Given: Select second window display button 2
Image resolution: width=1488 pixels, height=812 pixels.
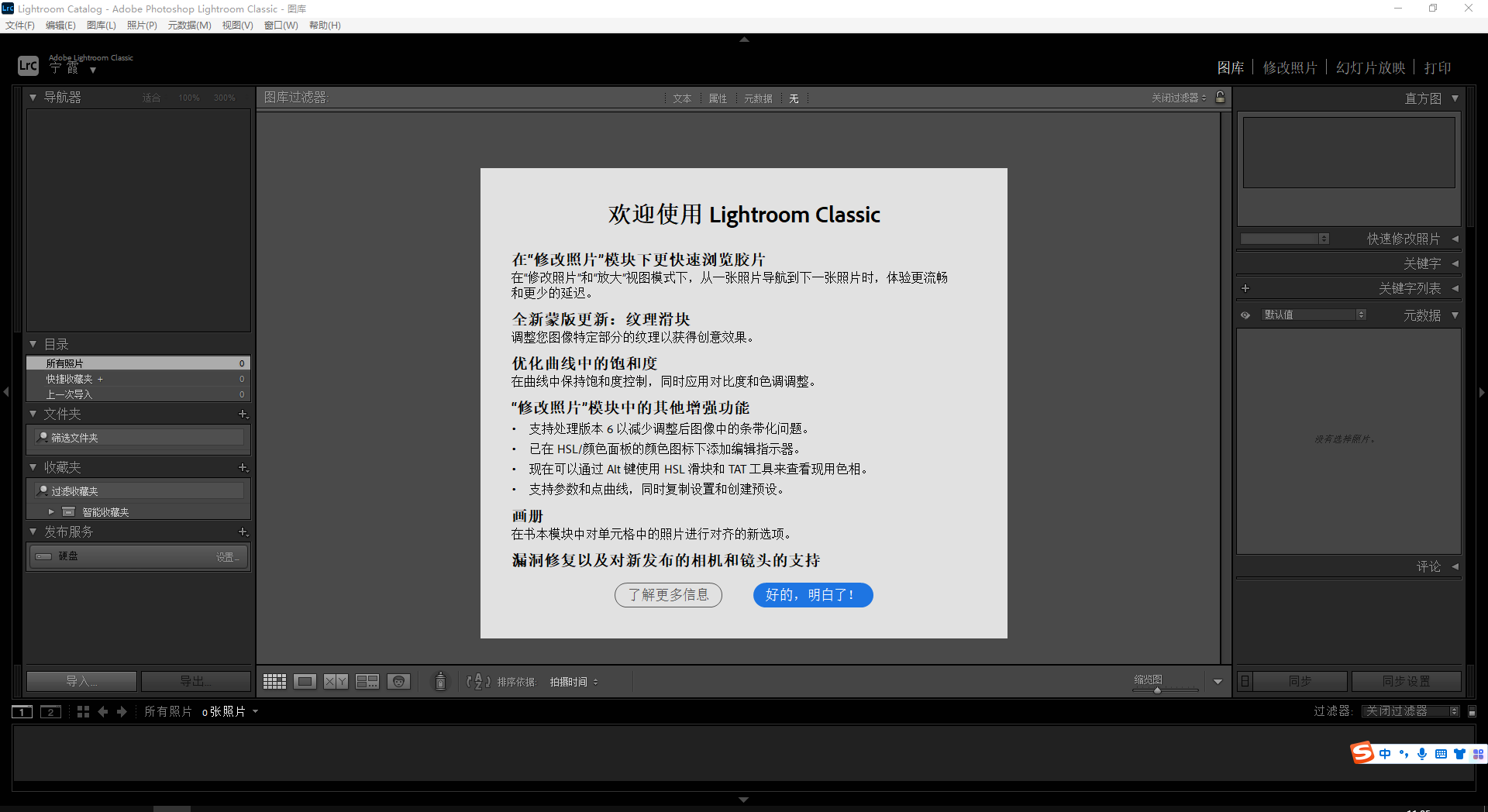Looking at the screenshot, I should click(x=50, y=711).
